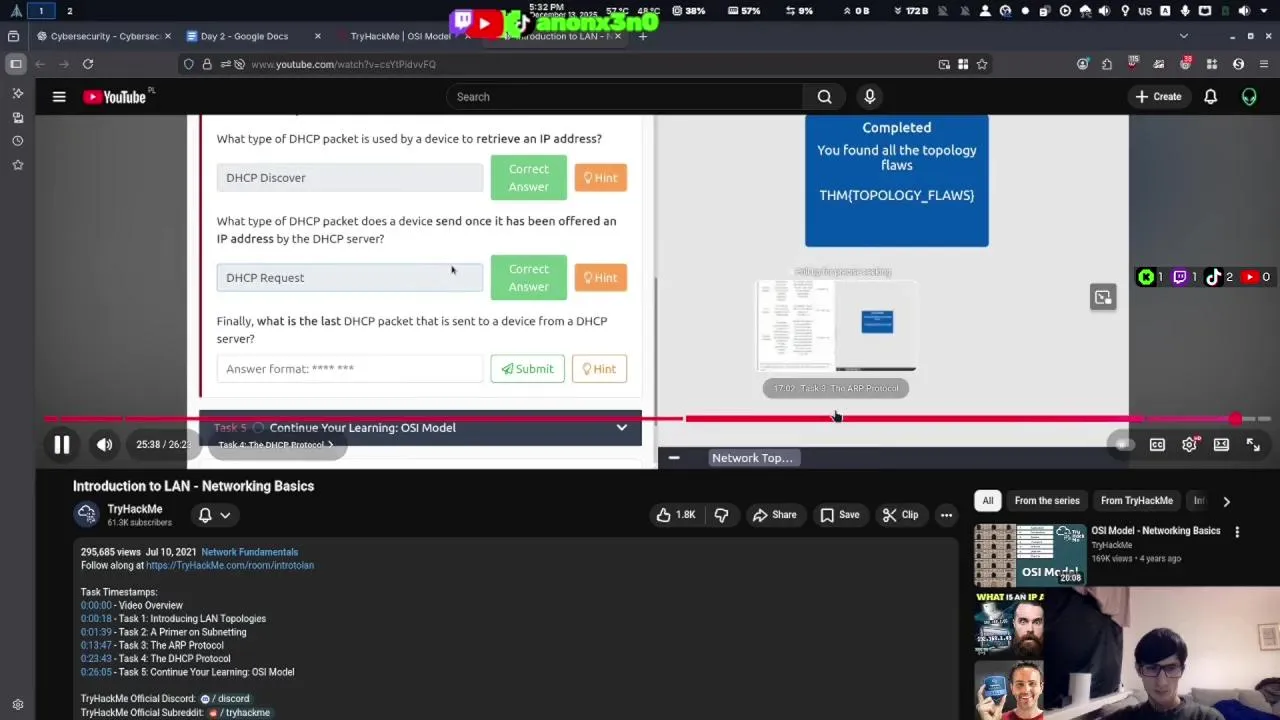Open the tryhackme subreddit link
1280x720 pixels.
[x=239, y=712]
